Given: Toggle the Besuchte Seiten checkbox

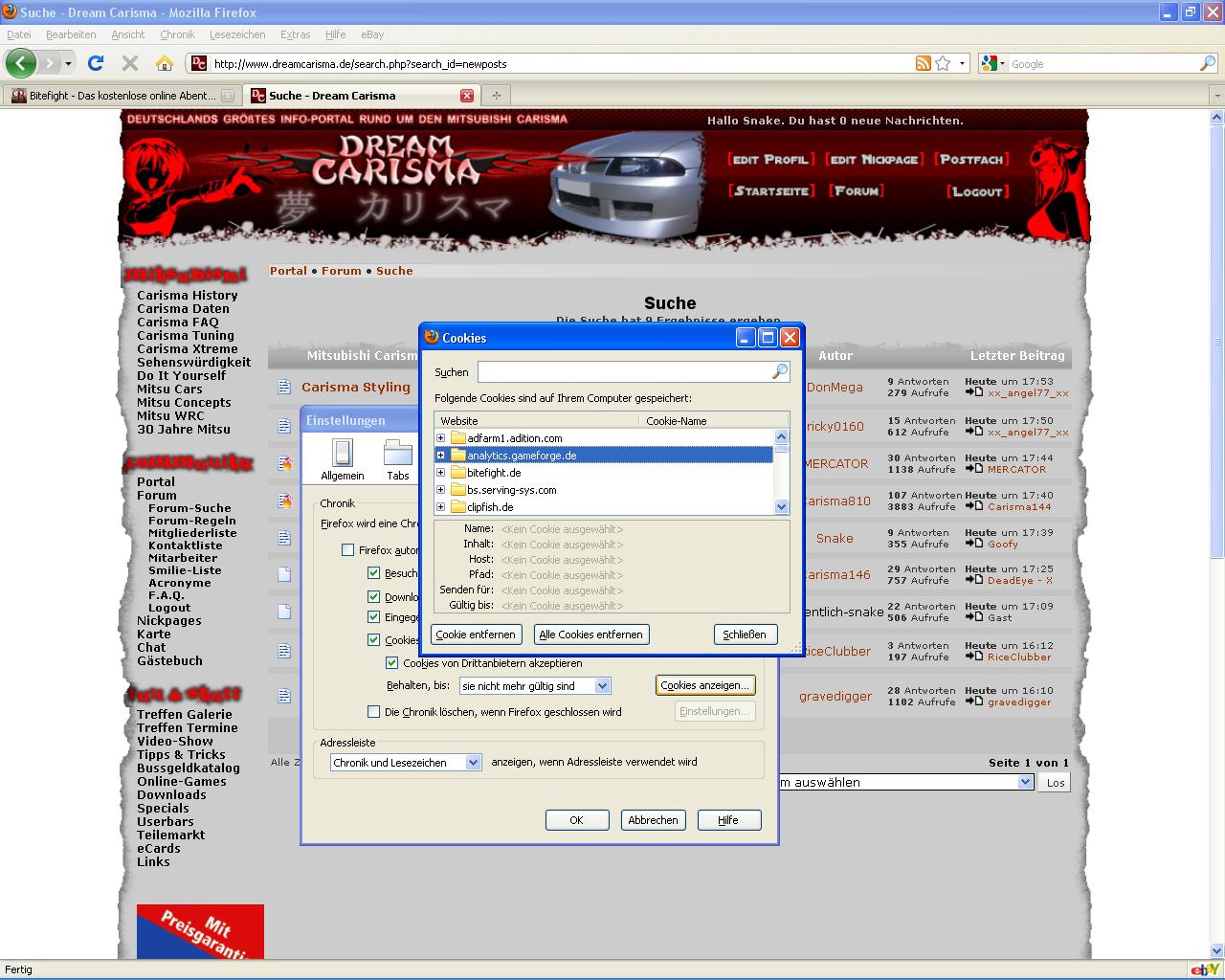Looking at the screenshot, I should (374, 573).
